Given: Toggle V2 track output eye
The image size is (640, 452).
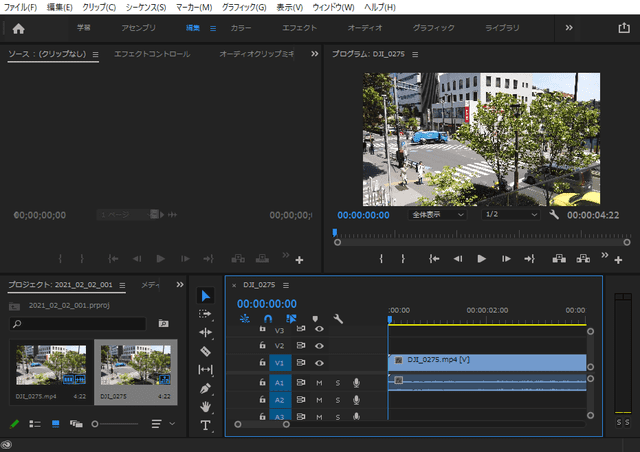Looking at the screenshot, I should [319, 346].
